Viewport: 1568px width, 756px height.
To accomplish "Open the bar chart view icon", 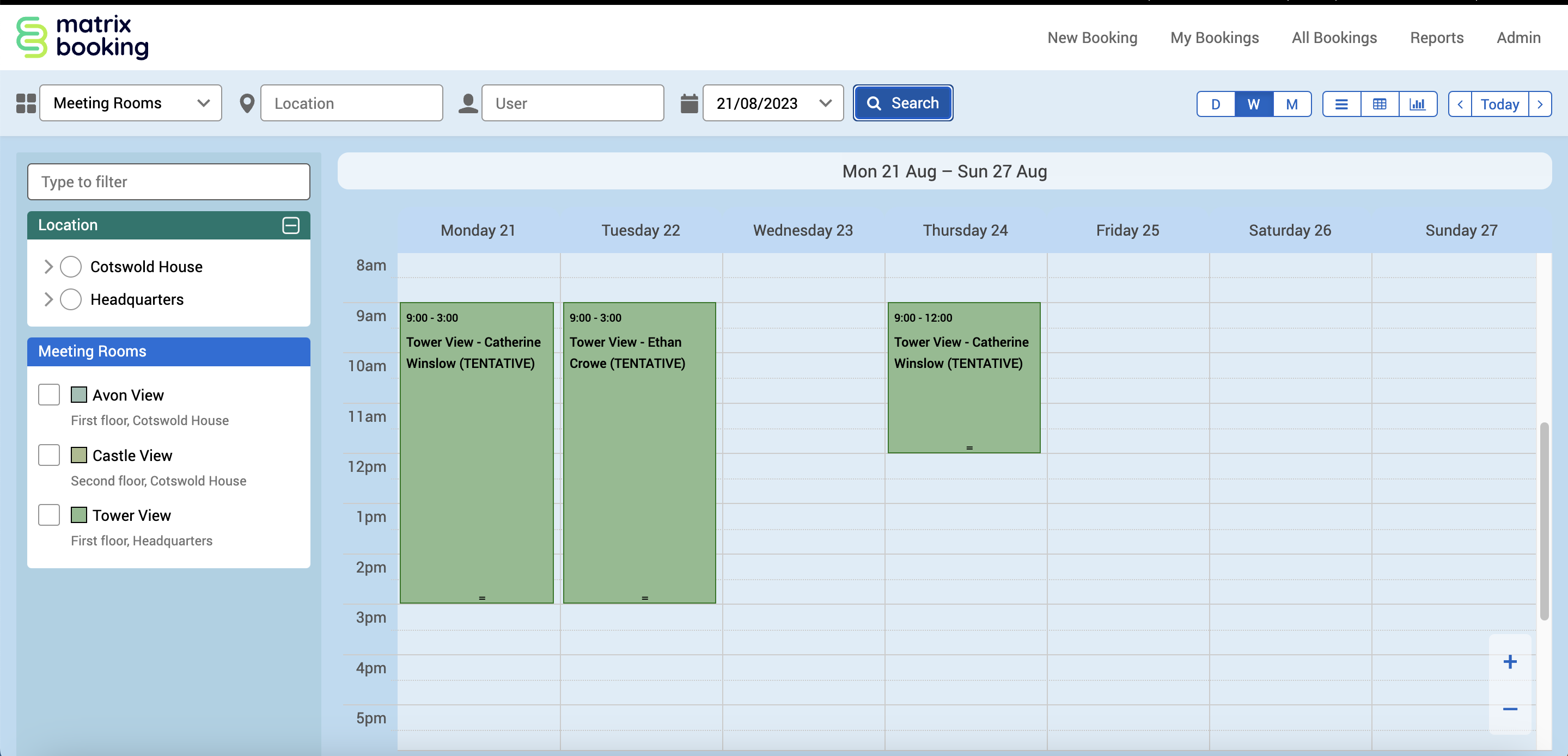I will pyautogui.click(x=1417, y=104).
